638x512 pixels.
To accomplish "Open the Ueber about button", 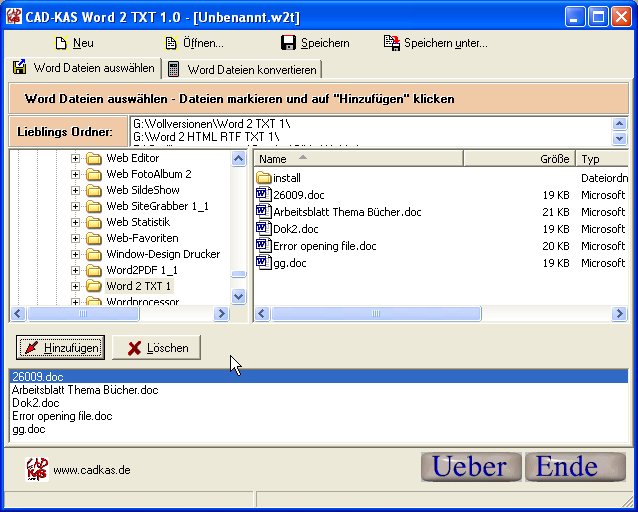I will (470, 467).
